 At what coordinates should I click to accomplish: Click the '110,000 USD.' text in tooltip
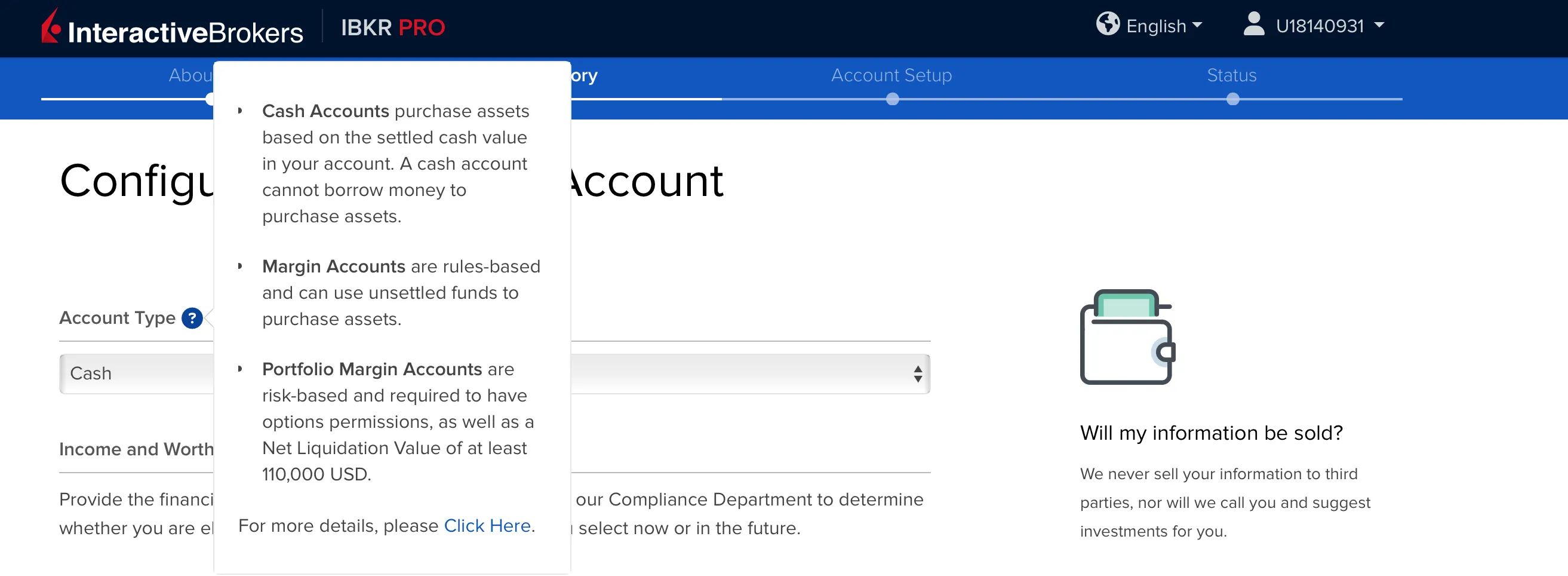coord(316,474)
